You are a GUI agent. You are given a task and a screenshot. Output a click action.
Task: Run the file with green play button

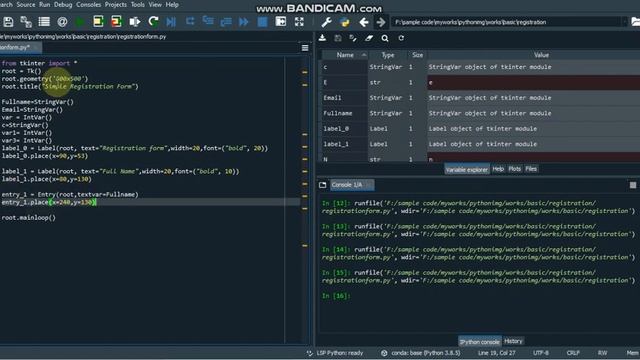80,22
